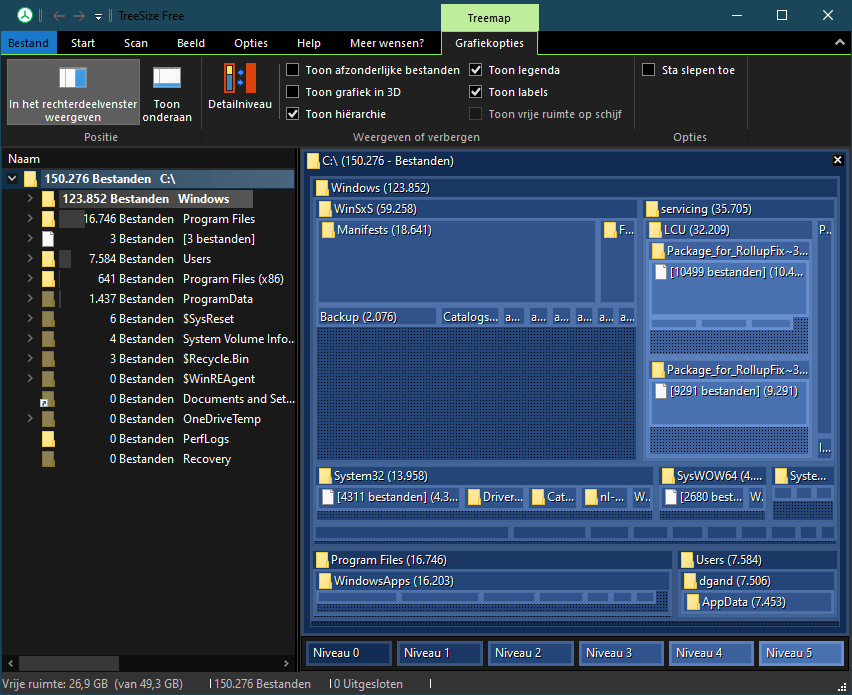Image resolution: width=852 pixels, height=695 pixels.
Task: Toggle Toon vrije ruimte op schijf checkbox
Action: click(x=475, y=114)
